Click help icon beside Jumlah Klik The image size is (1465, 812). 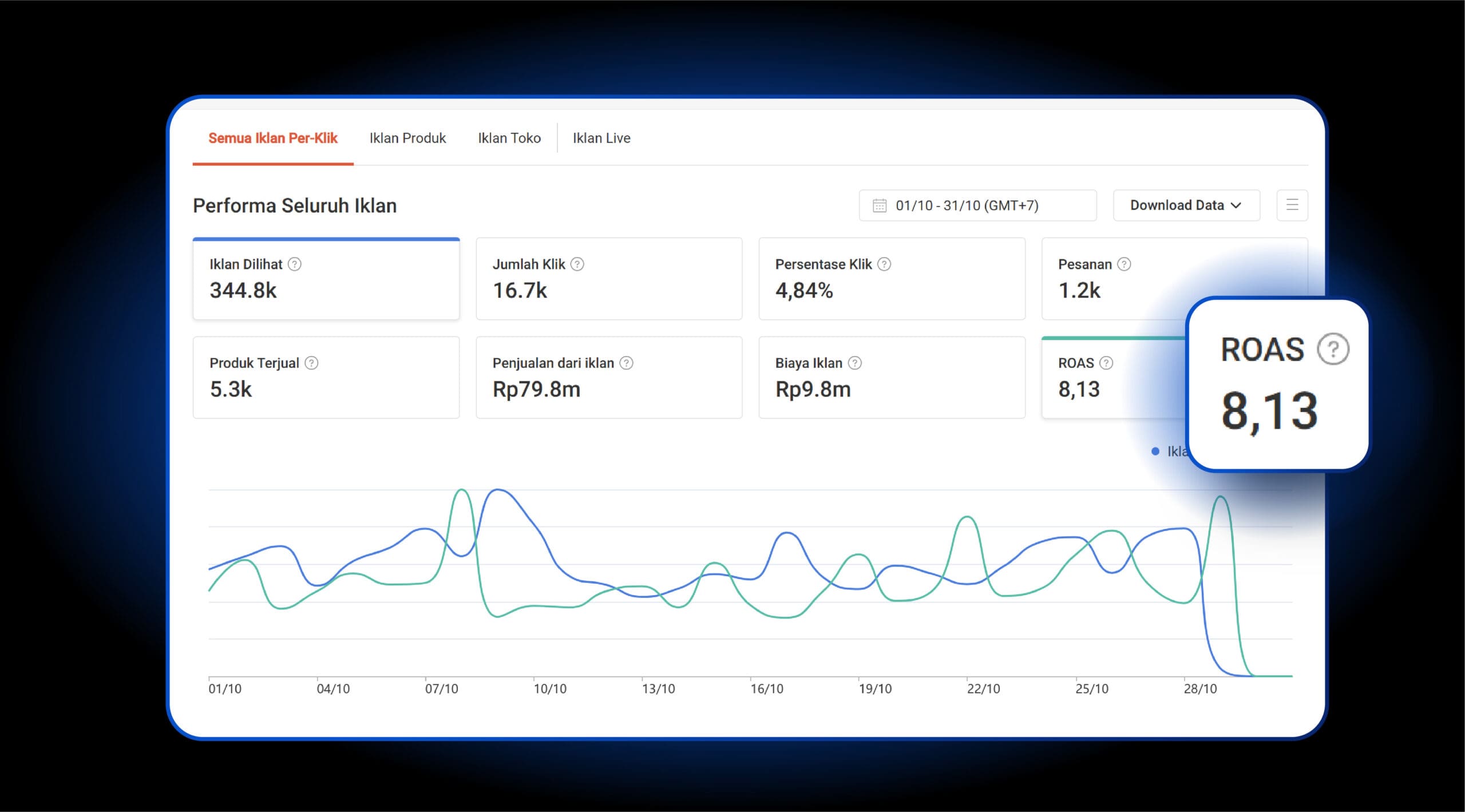577,264
